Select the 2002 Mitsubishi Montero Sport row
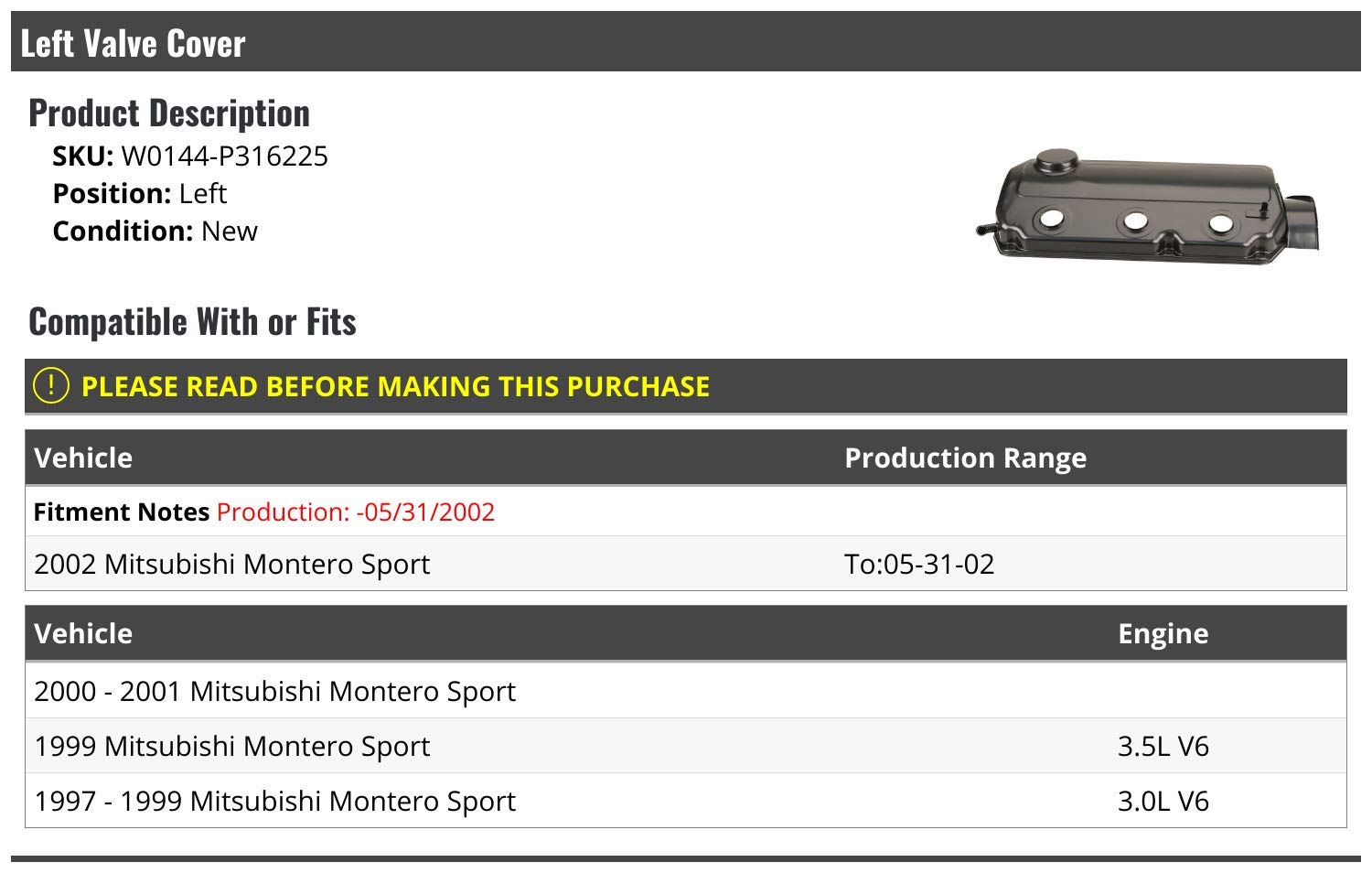The image size is (1372, 873). point(686,564)
